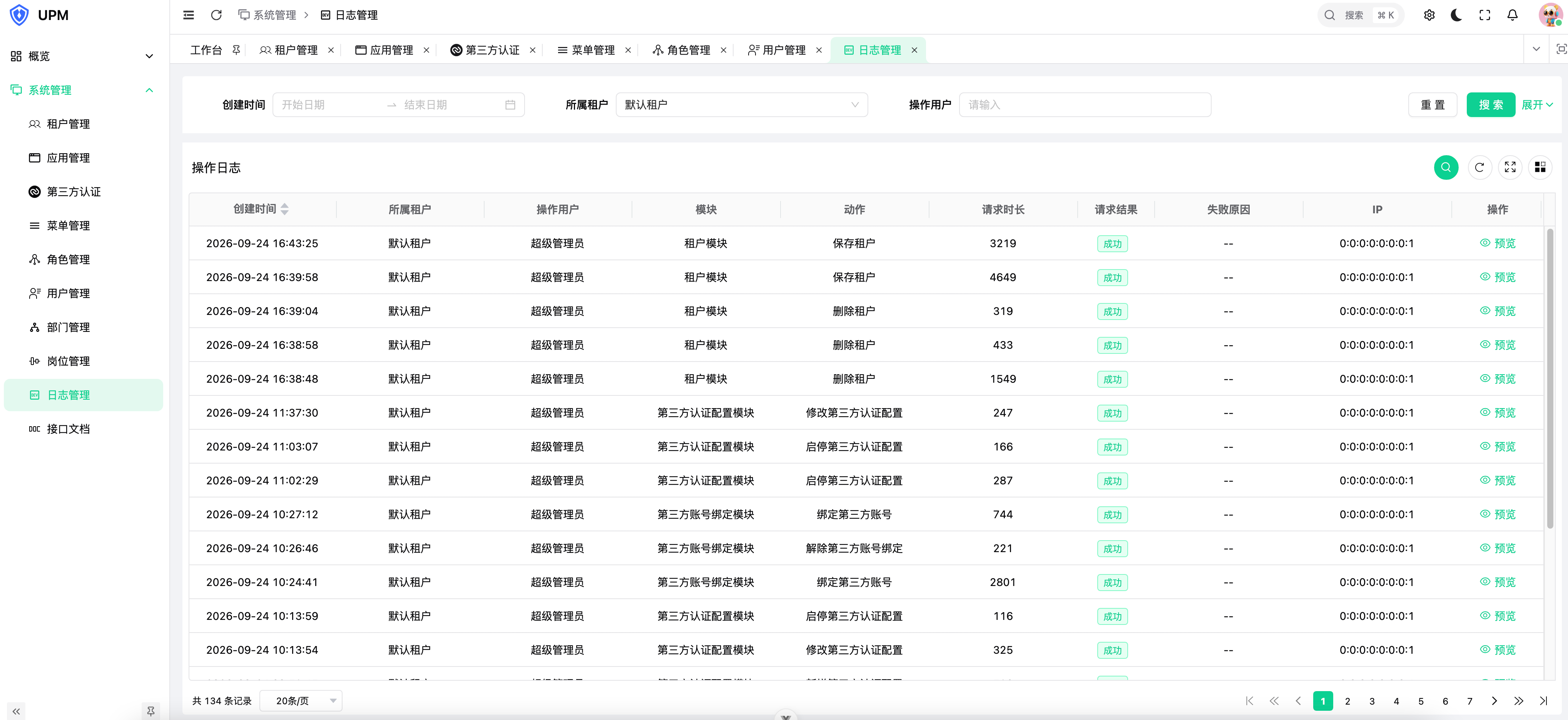Open 接口文档 in sidebar
The width and height of the screenshot is (1568, 720).
[x=84, y=429]
